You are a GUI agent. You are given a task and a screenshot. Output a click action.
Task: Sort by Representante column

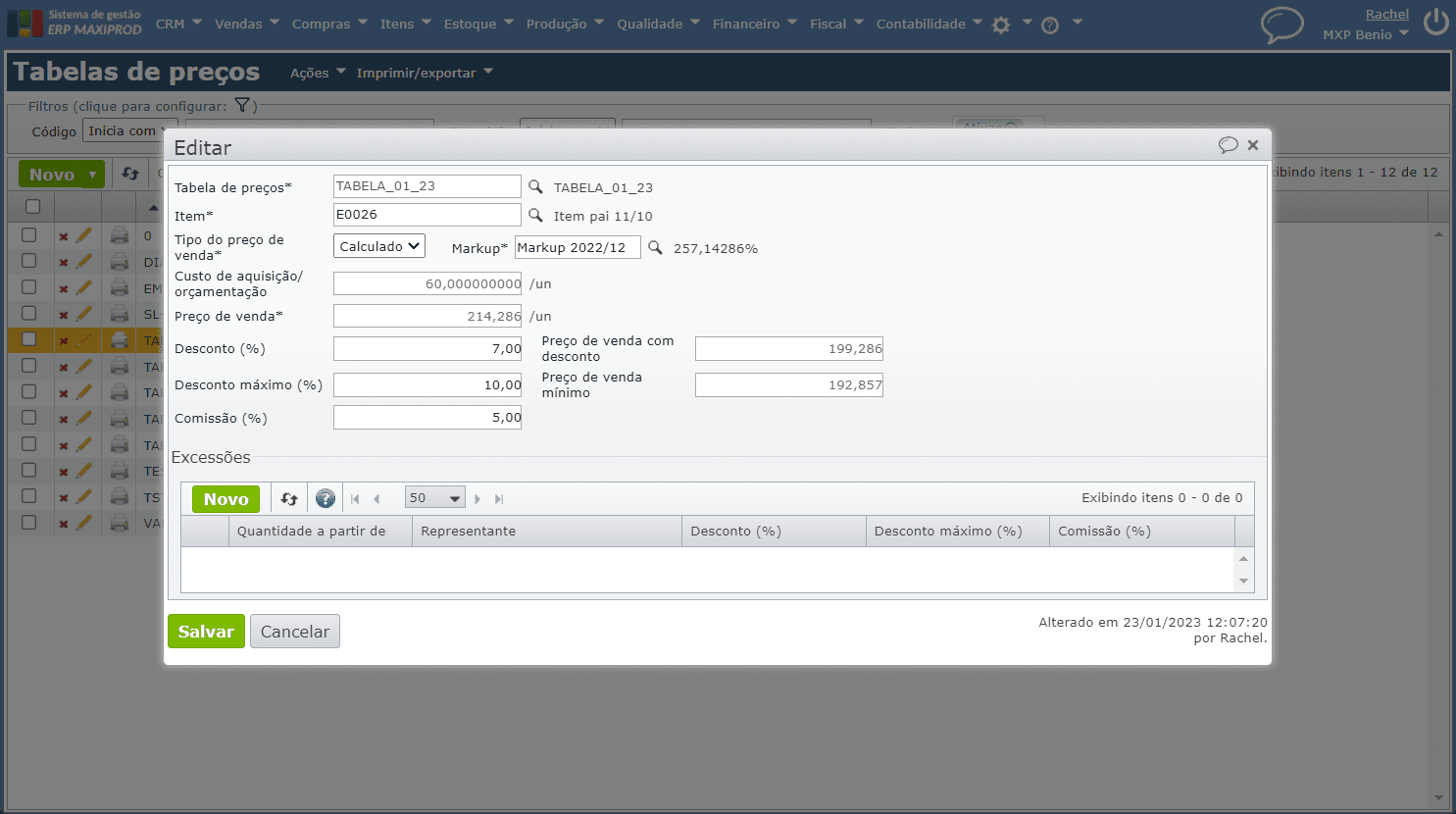547,531
